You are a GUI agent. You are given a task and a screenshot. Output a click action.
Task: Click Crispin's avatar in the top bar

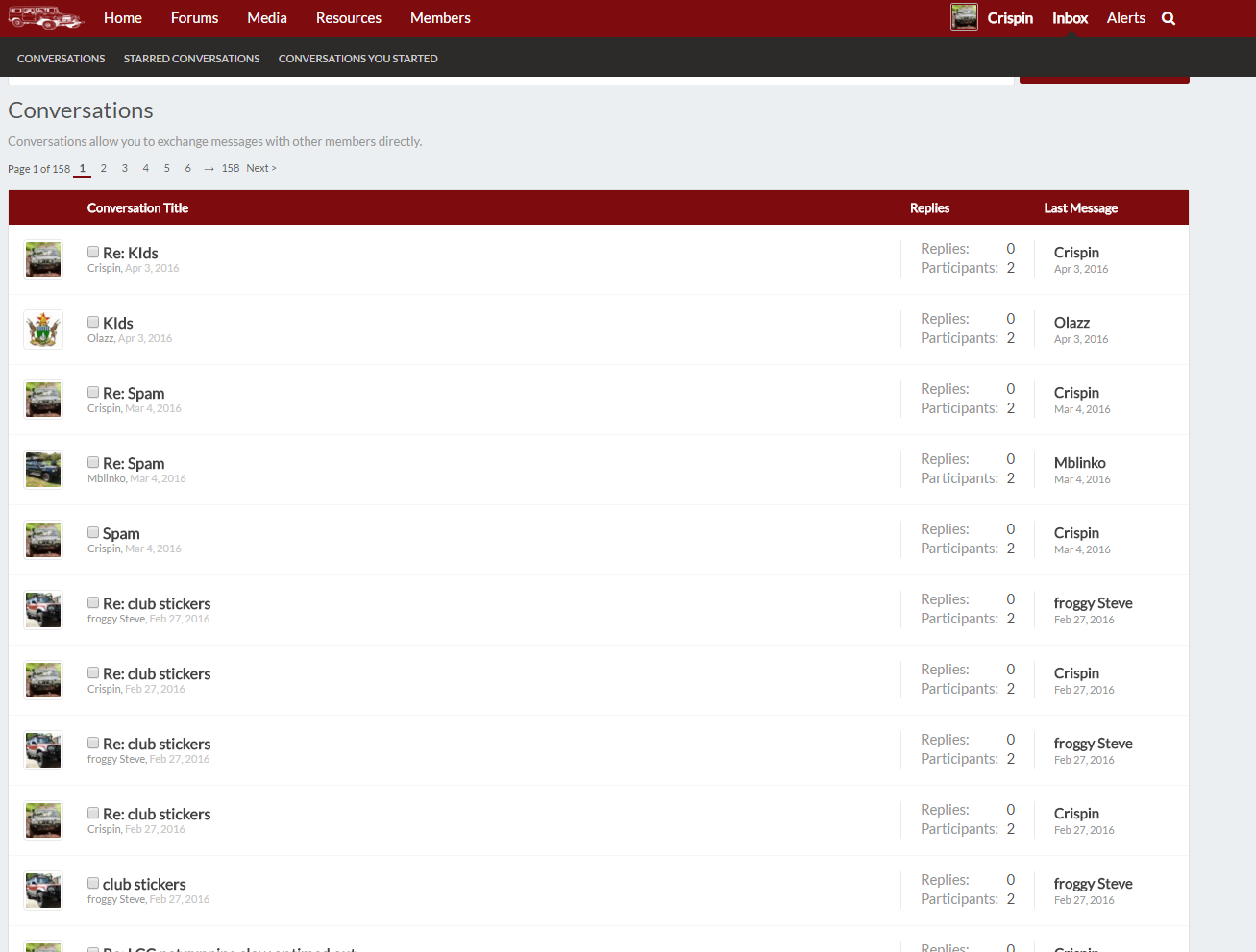point(964,17)
